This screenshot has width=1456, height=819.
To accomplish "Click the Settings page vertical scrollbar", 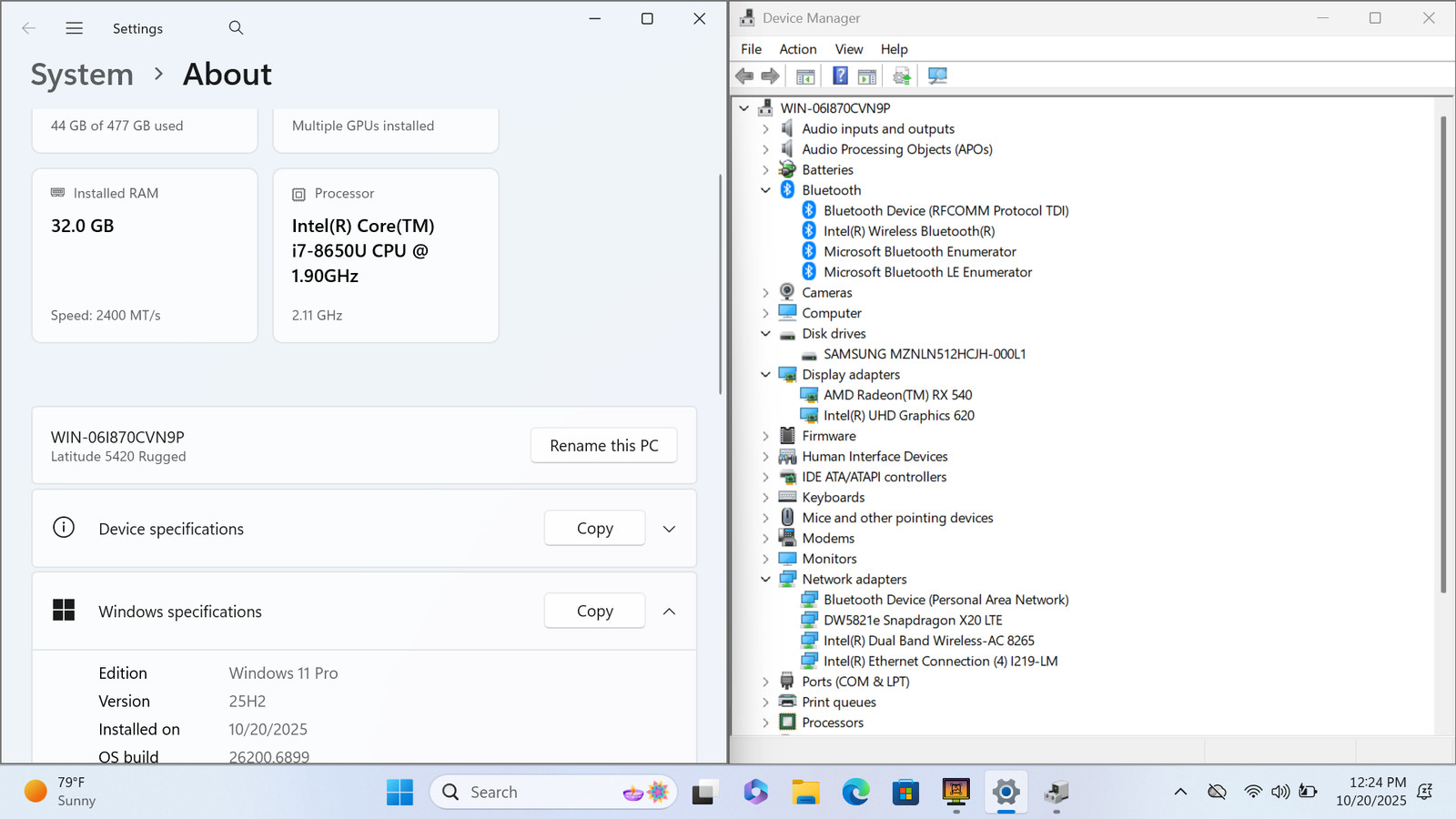I will click(721, 285).
